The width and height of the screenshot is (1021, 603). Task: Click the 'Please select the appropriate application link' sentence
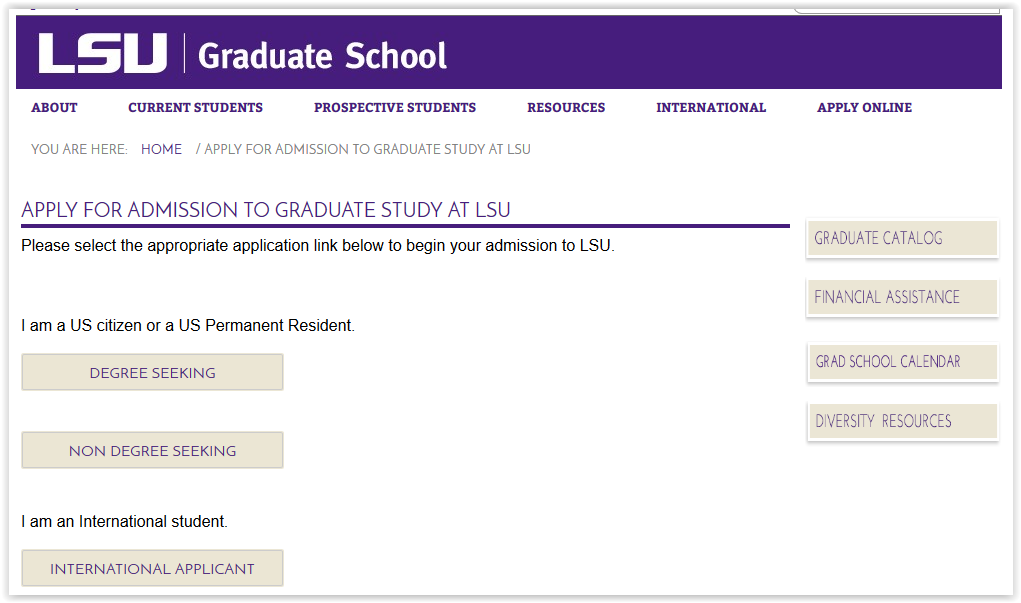[x=318, y=245]
